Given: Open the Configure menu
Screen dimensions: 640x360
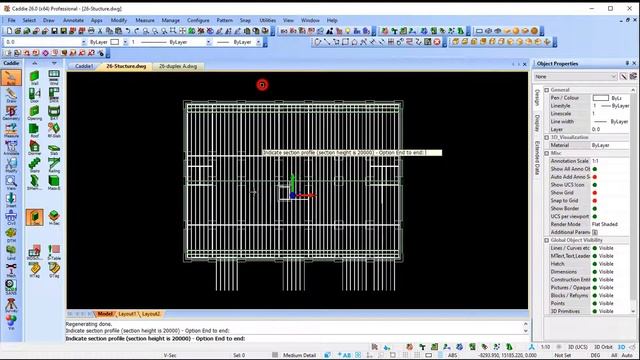Looking at the screenshot, I should click(198, 20).
